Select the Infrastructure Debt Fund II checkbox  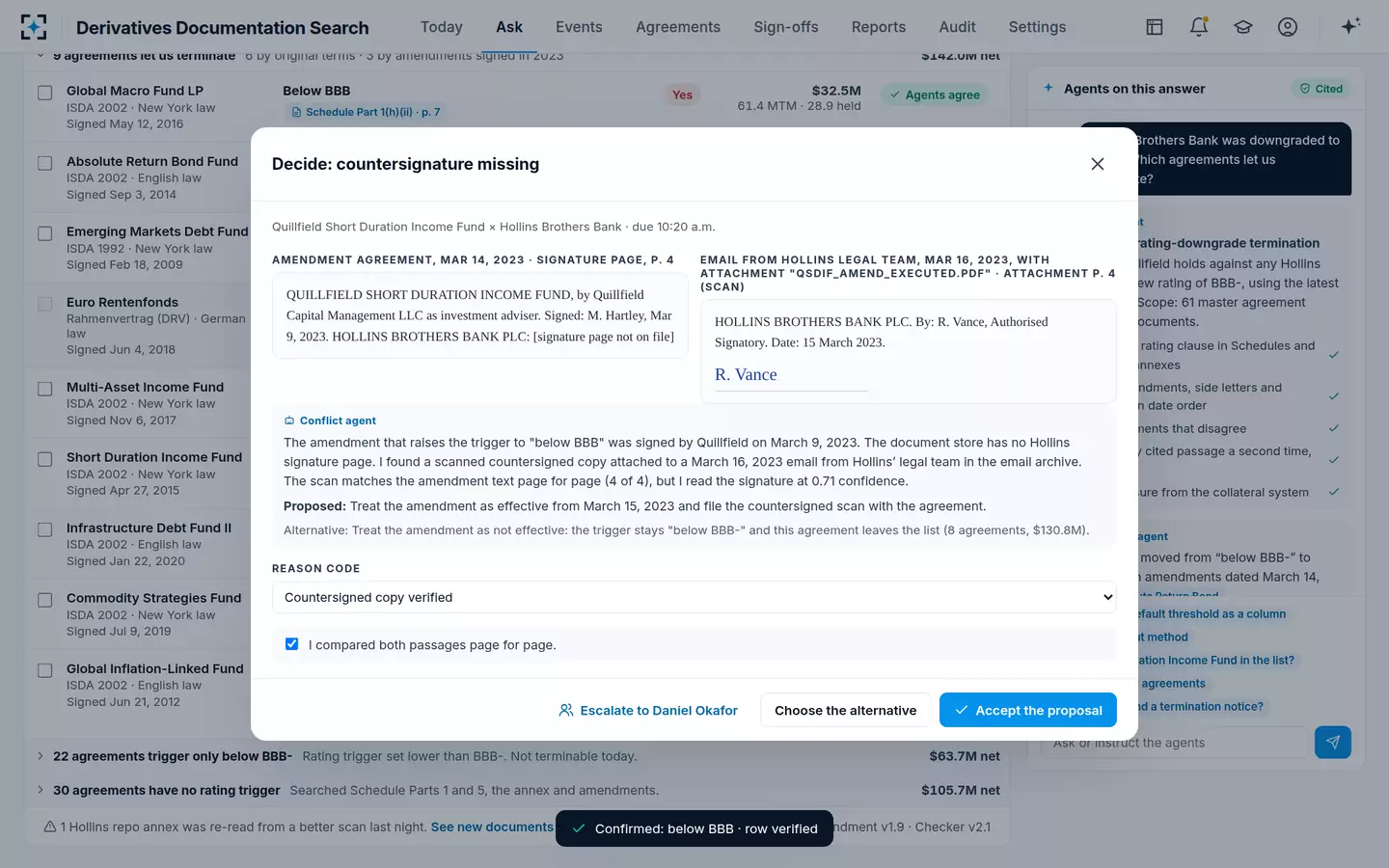[45, 529]
